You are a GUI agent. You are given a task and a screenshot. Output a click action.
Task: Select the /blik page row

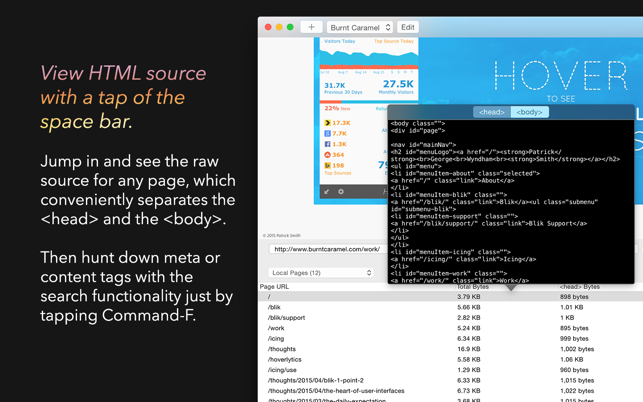[x=451, y=307]
